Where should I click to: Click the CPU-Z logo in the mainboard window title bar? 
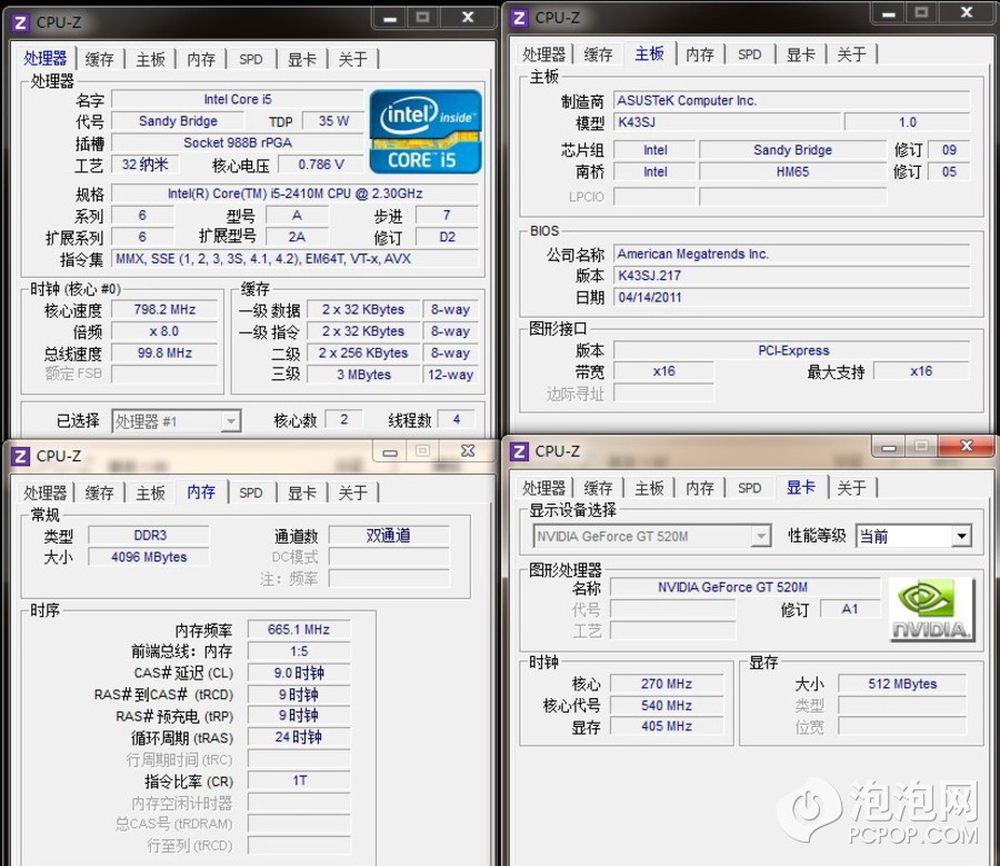click(519, 18)
